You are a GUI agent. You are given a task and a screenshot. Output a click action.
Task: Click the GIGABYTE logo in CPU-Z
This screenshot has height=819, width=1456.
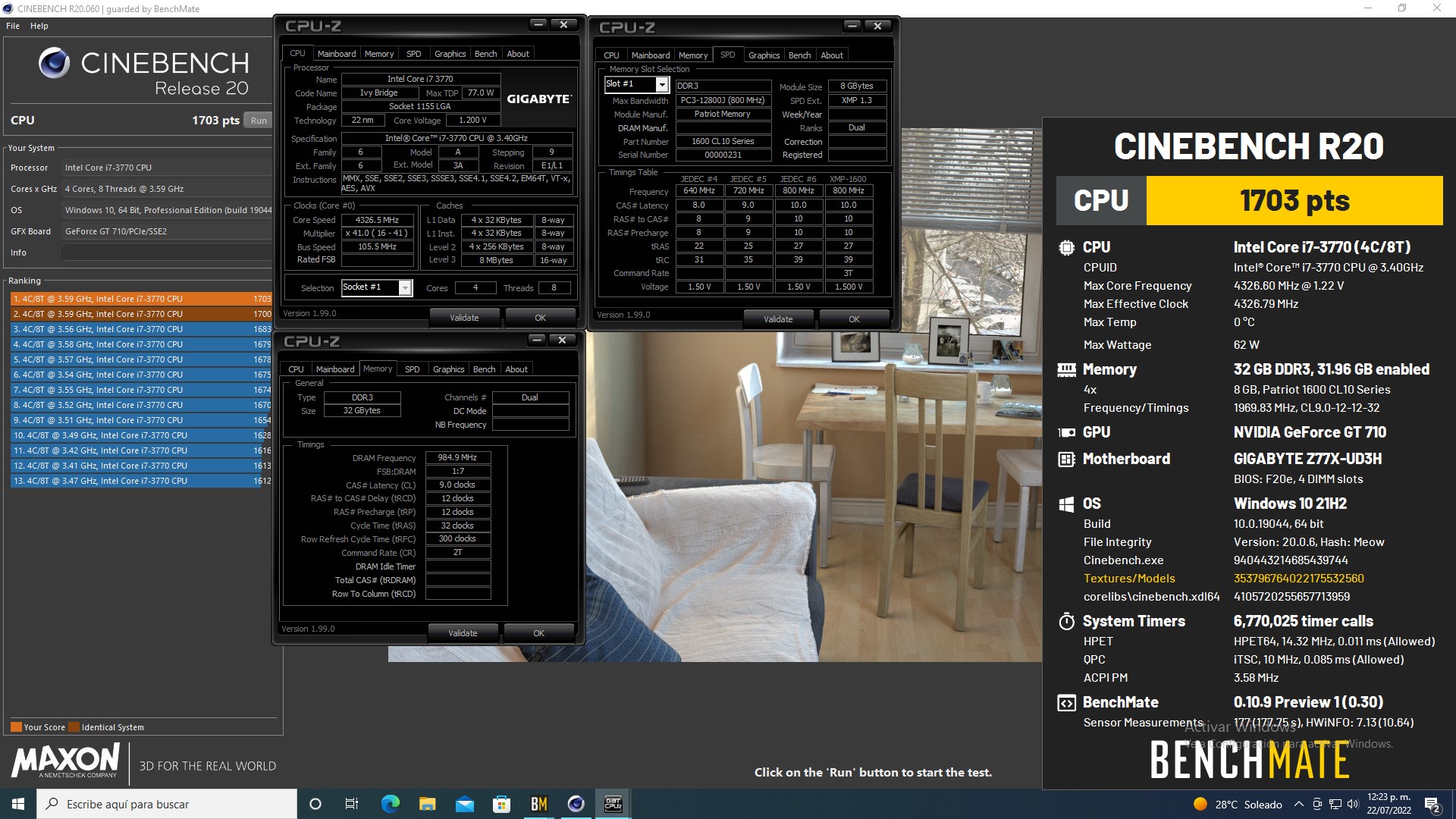[x=538, y=99]
